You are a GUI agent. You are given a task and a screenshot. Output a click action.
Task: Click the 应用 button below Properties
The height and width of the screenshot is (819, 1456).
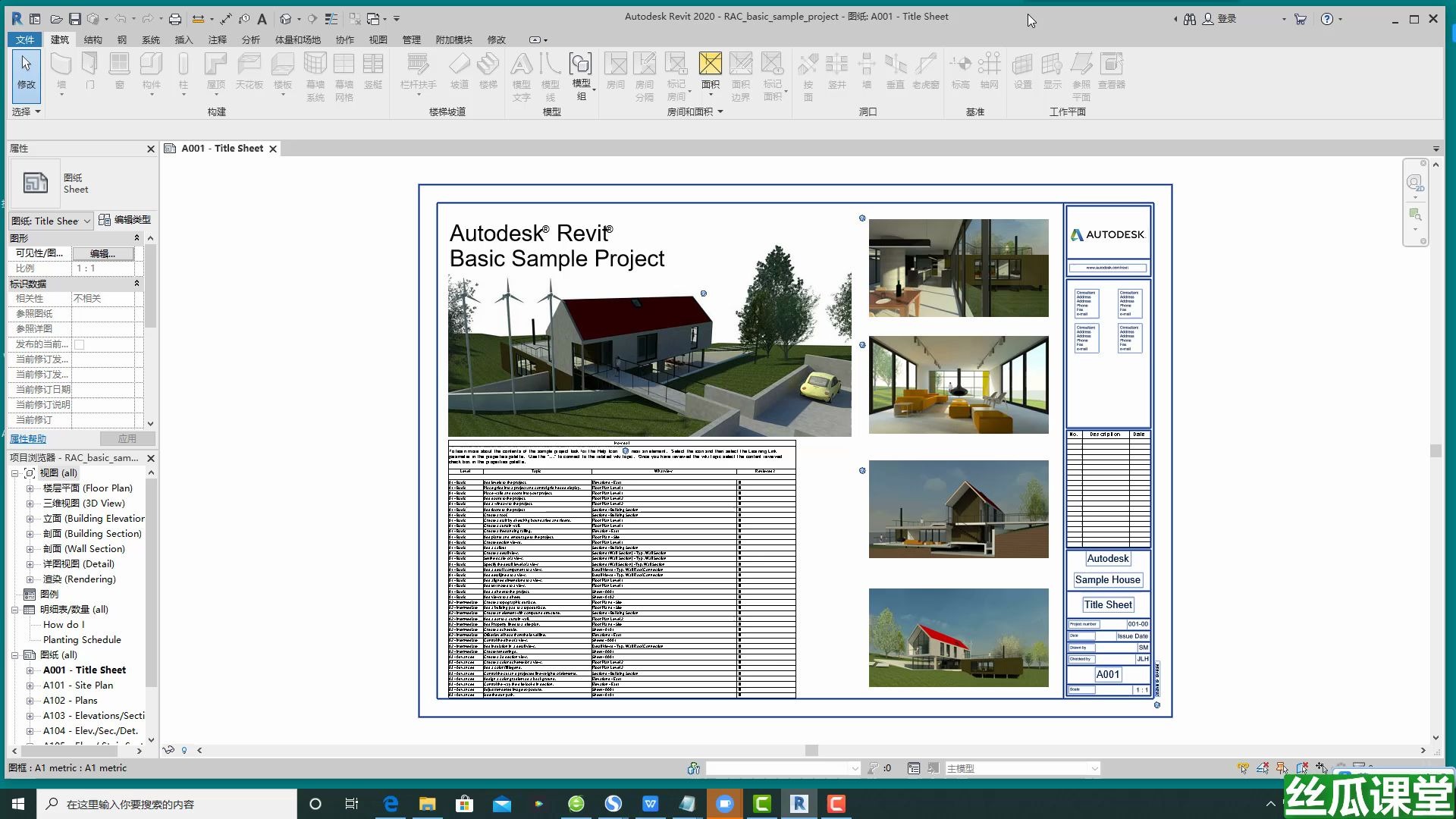pos(127,438)
